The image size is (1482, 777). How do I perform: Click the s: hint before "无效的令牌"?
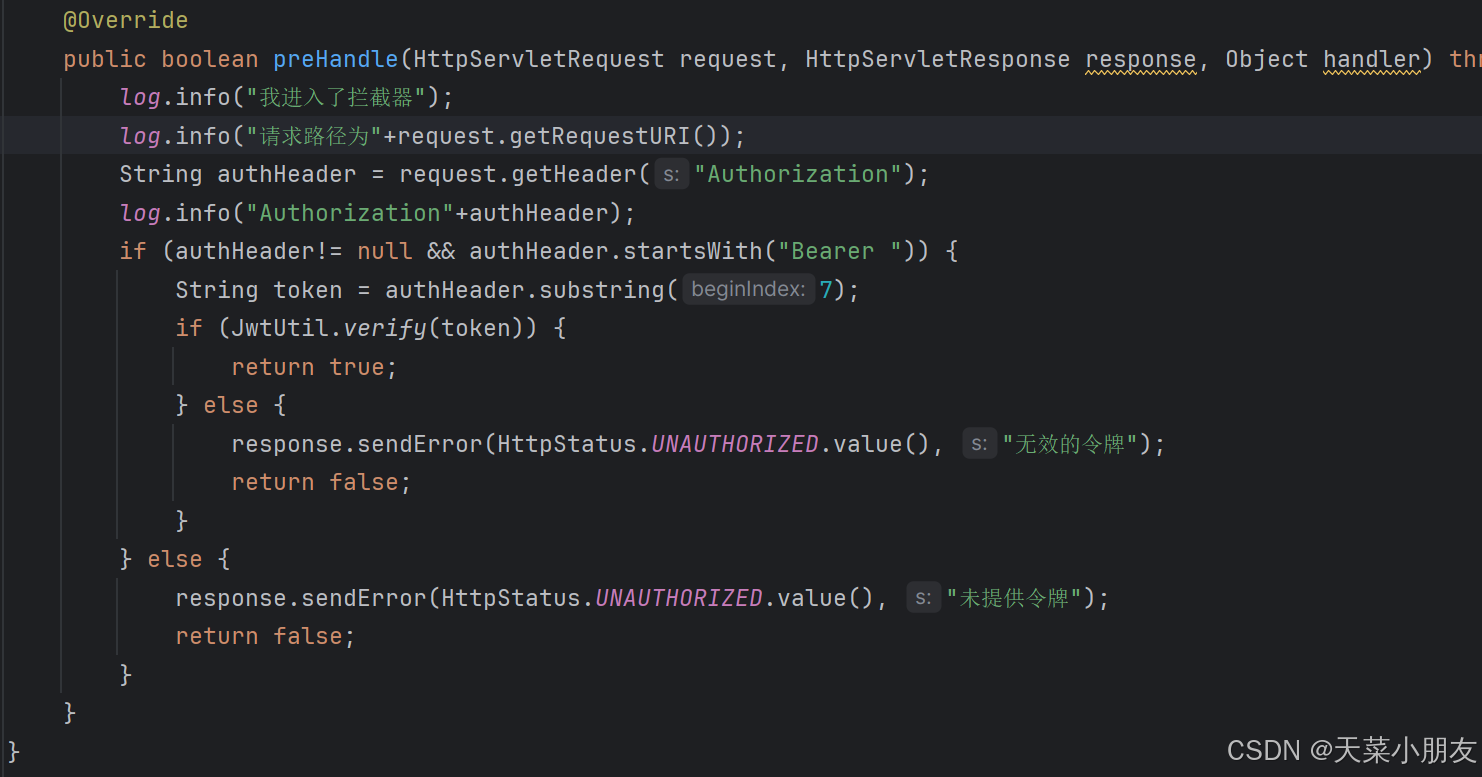pyautogui.click(x=980, y=443)
